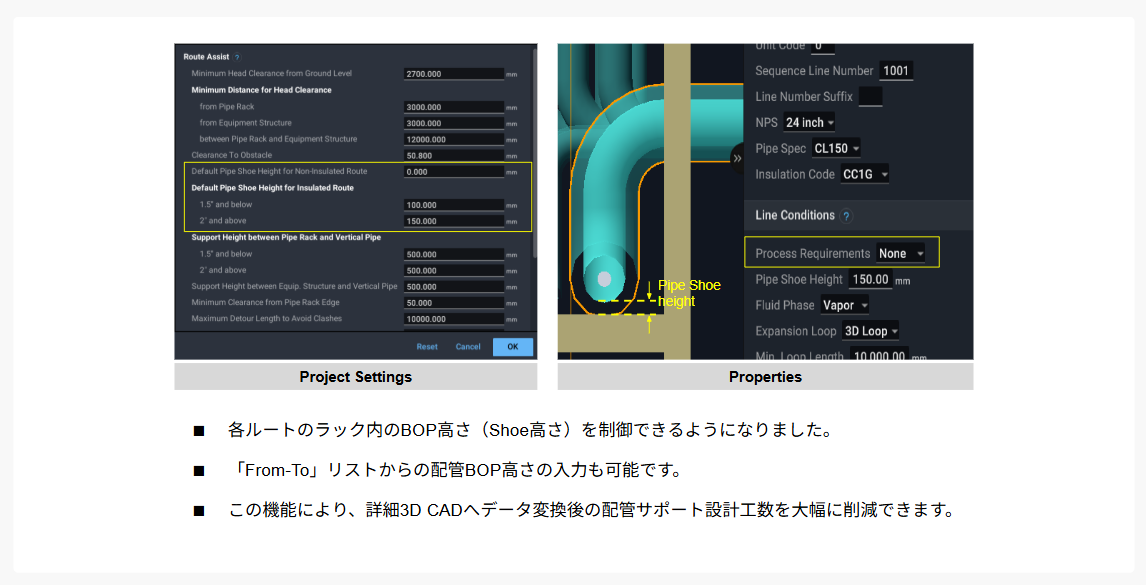This screenshot has width=1146, height=585.
Task: Expand the Insulation Code CC1G dropdown
Action: click(865, 175)
